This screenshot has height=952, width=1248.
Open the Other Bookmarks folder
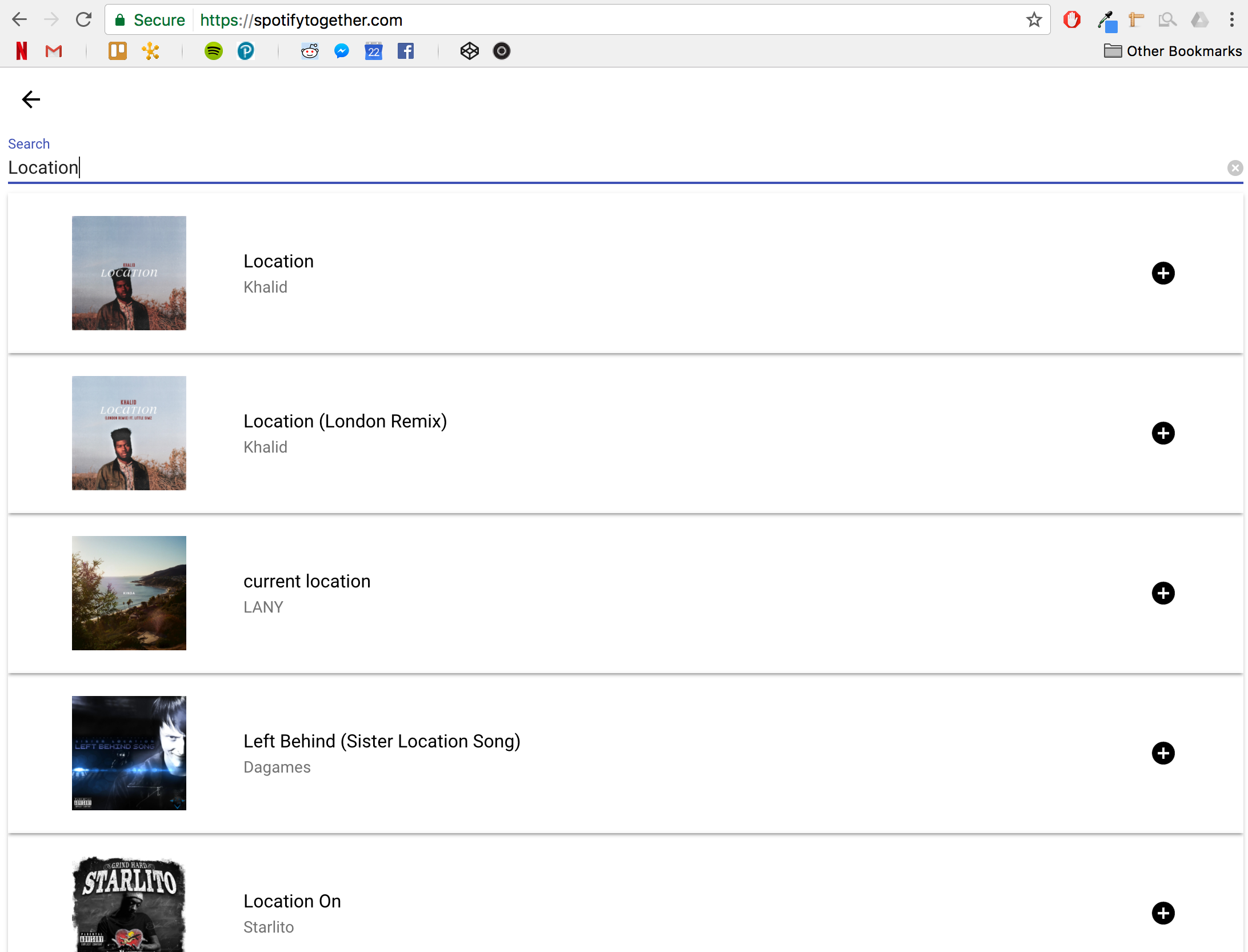coord(1173,51)
